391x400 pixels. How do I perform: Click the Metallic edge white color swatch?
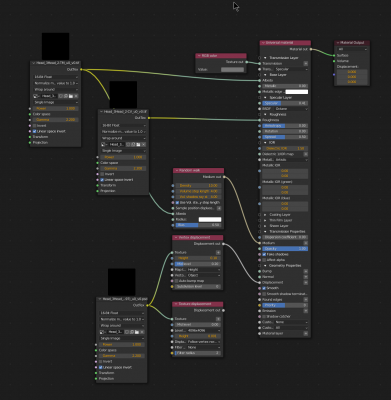297,92
